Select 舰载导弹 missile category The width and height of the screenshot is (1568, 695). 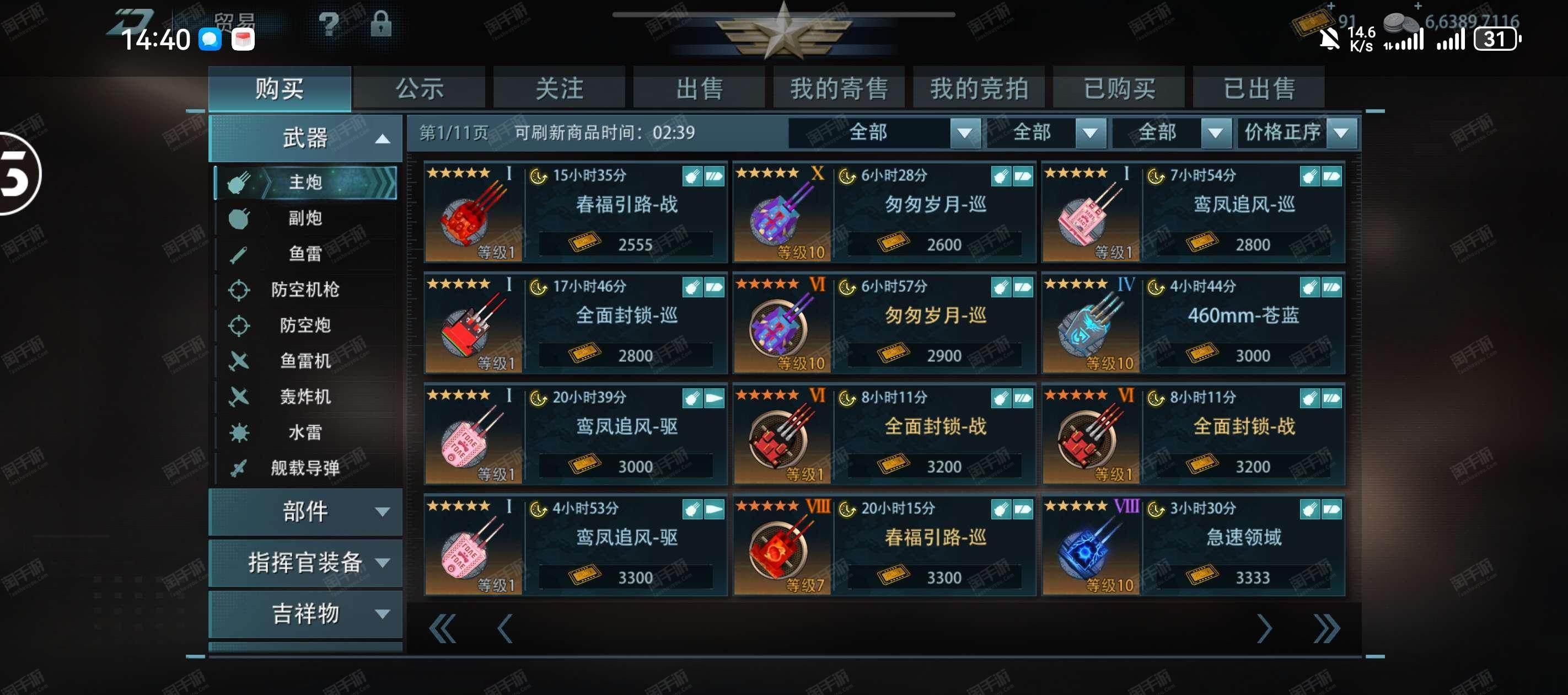tap(305, 468)
